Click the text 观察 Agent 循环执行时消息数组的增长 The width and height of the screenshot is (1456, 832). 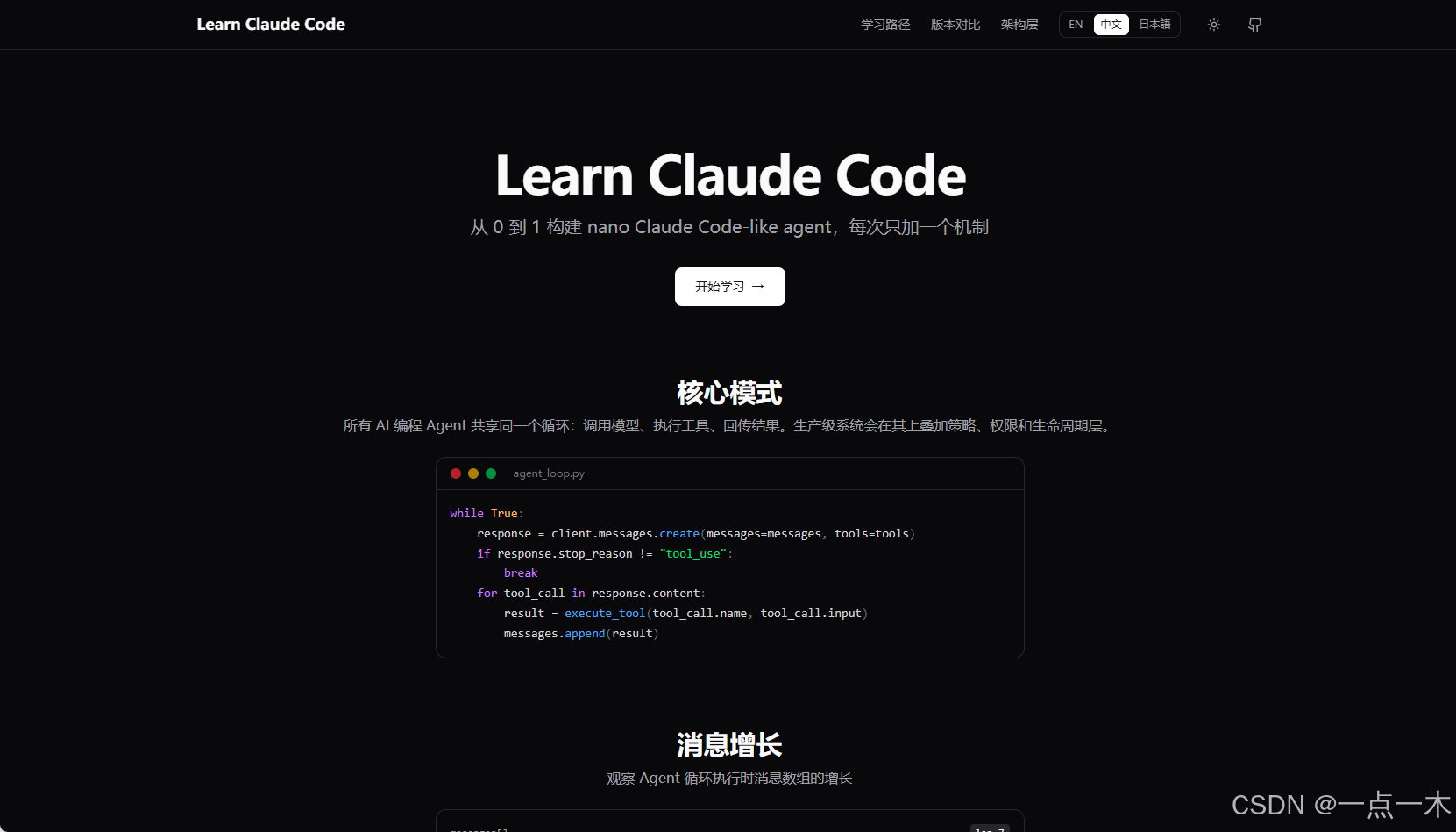pyautogui.click(x=729, y=779)
